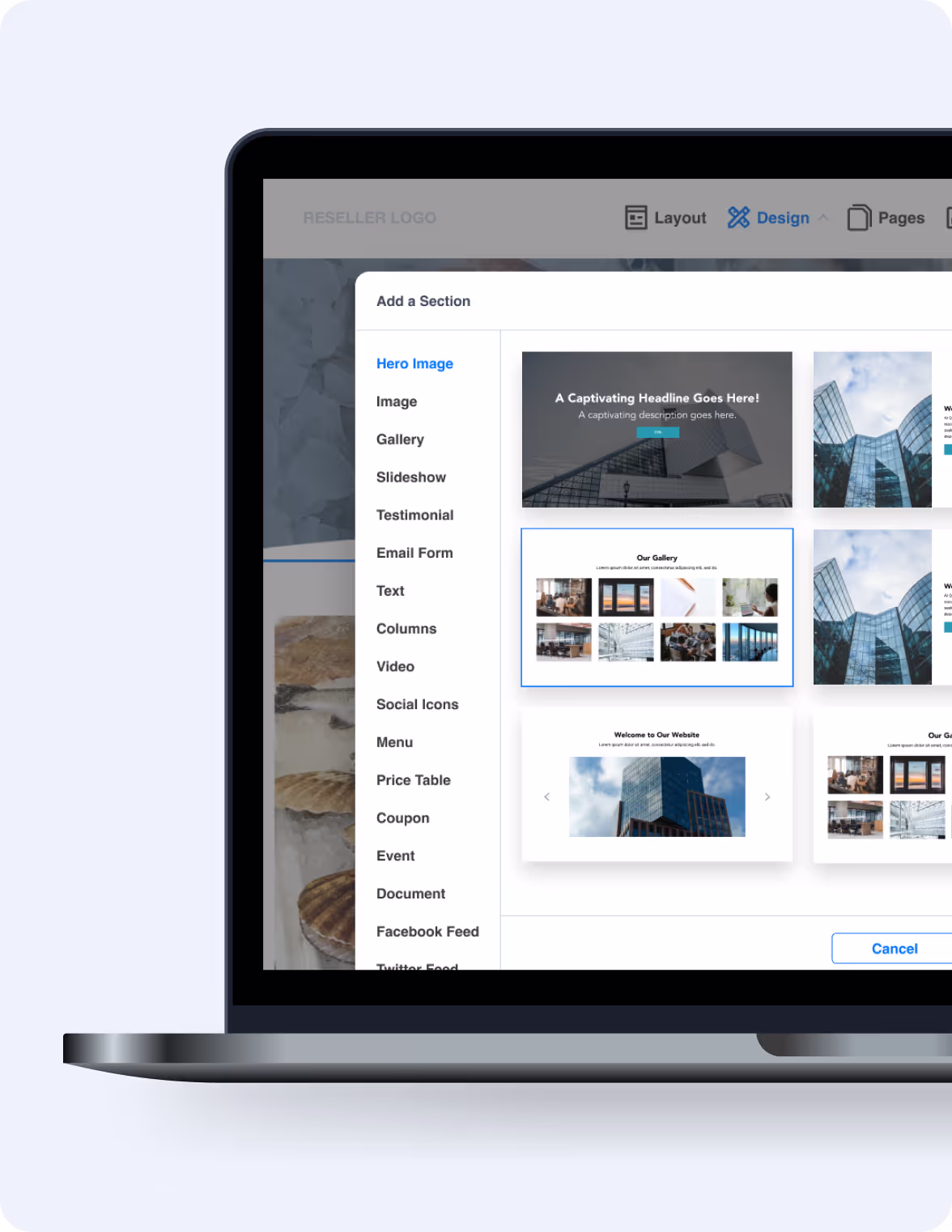The width and height of the screenshot is (952, 1232).
Task: Choose the Welcome to Our Website slideshow template
Action: click(657, 785)
